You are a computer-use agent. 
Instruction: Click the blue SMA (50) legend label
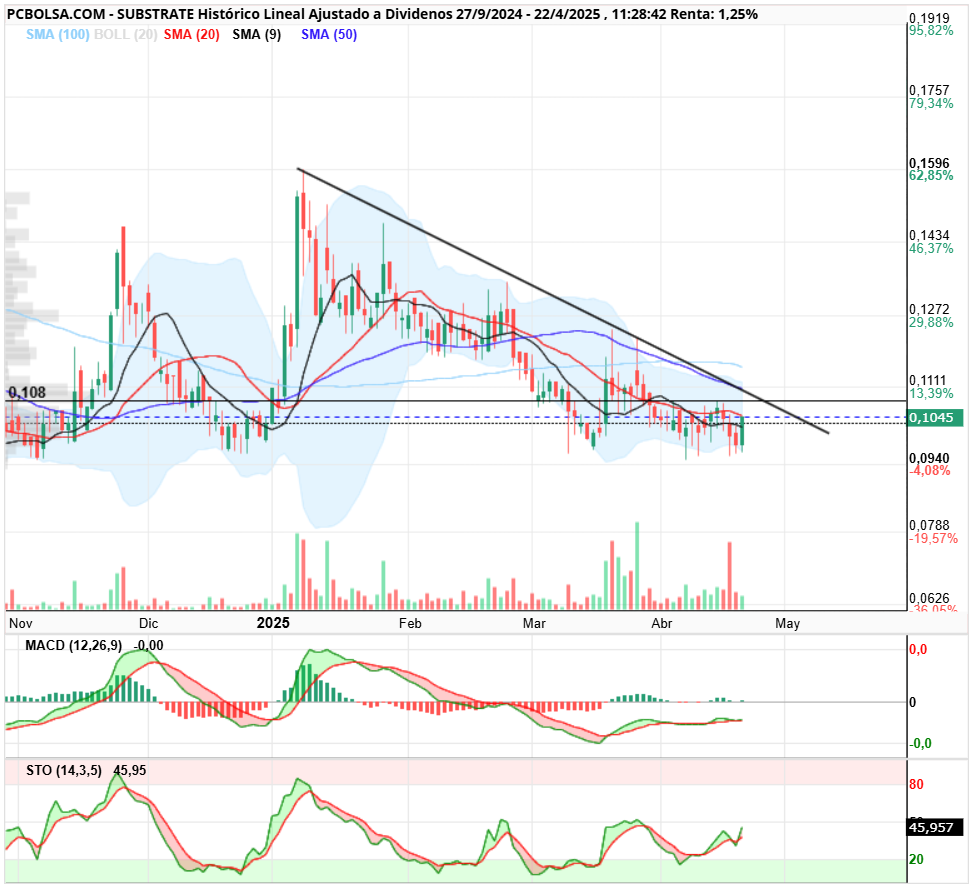click(x=329, y=35)
